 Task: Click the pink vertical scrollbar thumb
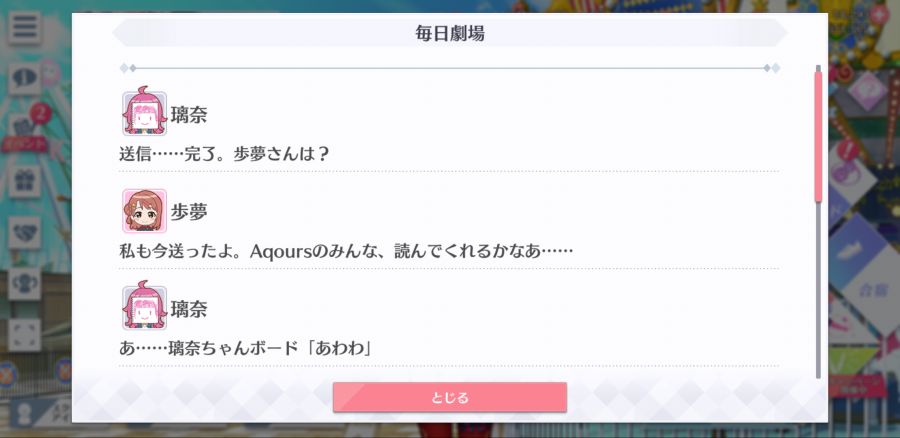coord(818,136)
